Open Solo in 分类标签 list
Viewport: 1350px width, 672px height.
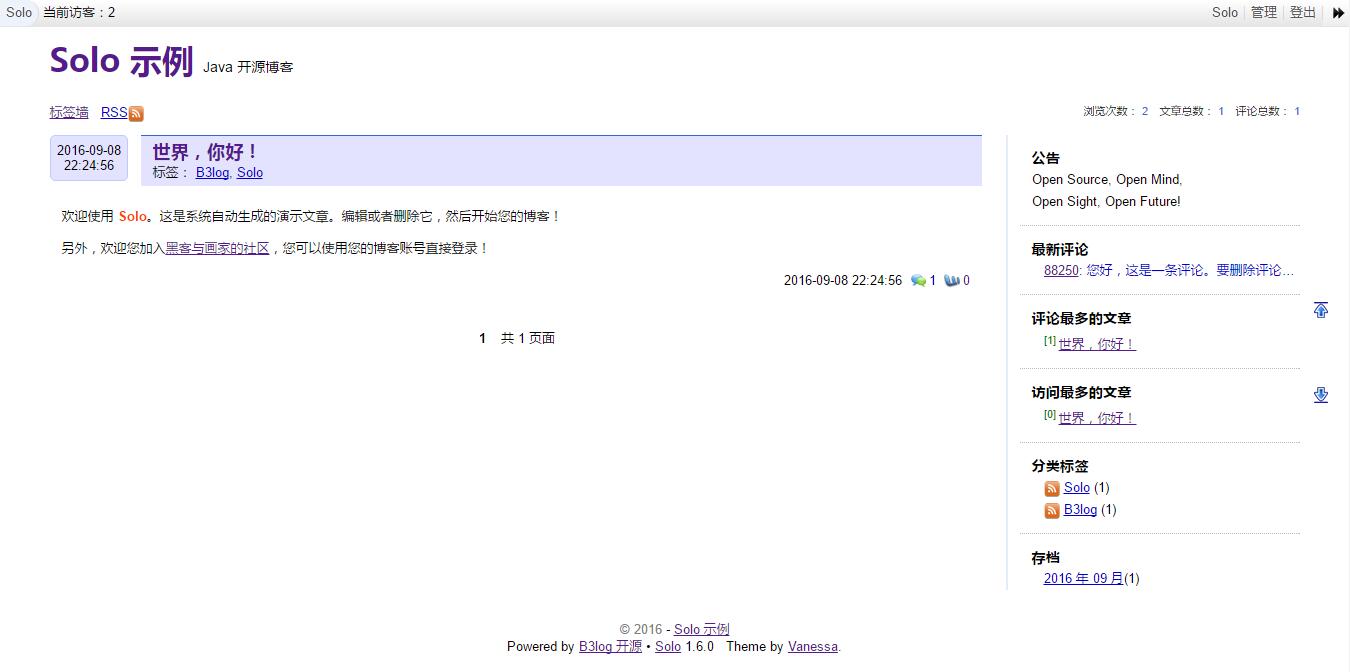coord(1077,487)
